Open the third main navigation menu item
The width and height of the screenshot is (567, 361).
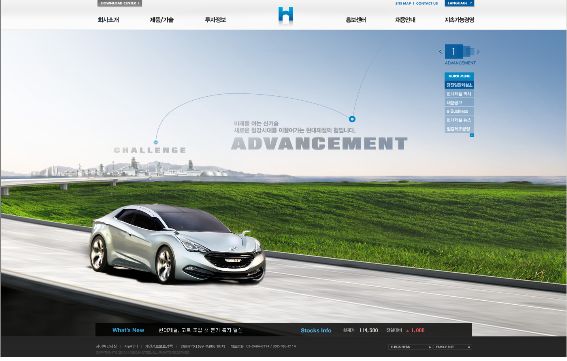click(215, 20)
